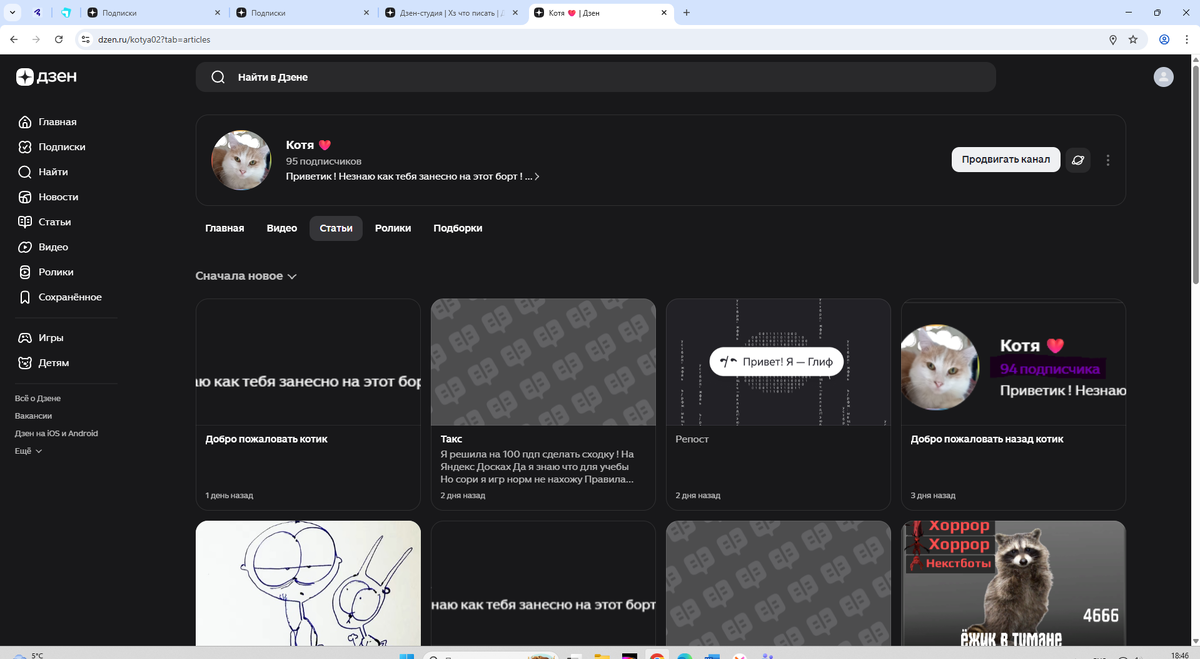This screenshot has width=1200, height=659.
Task: Switch to the channel Ролики tab
Action: point(393,228)
